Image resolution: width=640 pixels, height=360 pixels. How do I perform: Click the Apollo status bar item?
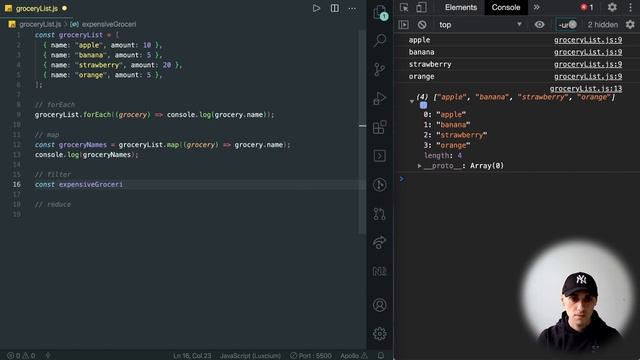354,356
